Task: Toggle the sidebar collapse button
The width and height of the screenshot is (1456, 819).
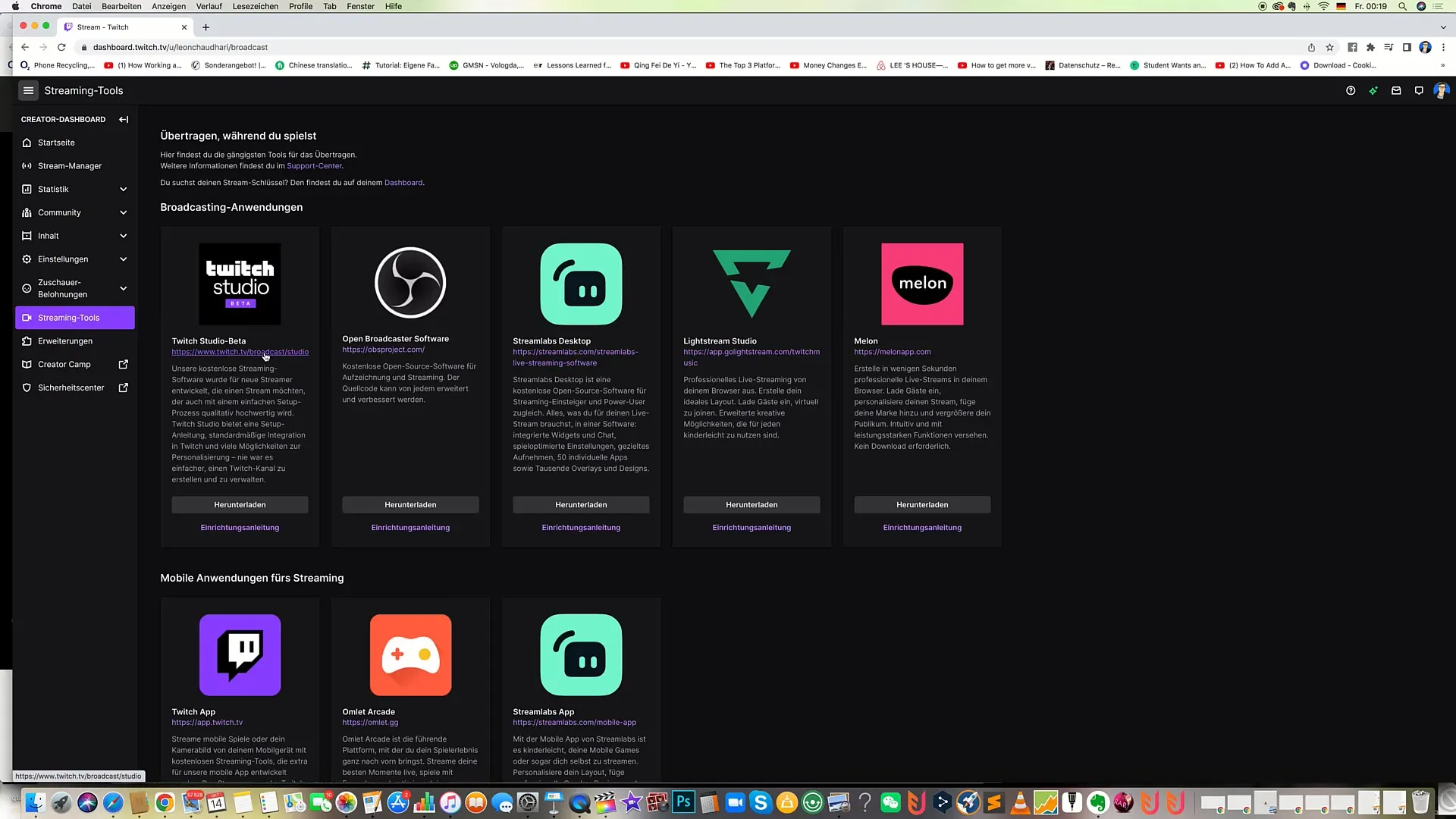Action: [123, 119]
